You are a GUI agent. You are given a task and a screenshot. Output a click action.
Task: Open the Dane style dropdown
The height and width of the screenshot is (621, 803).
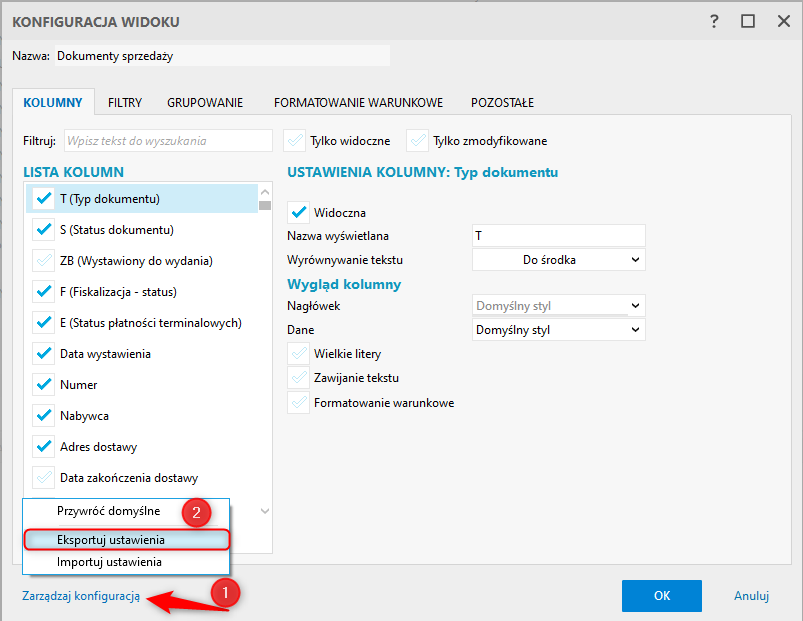[558, 329]
